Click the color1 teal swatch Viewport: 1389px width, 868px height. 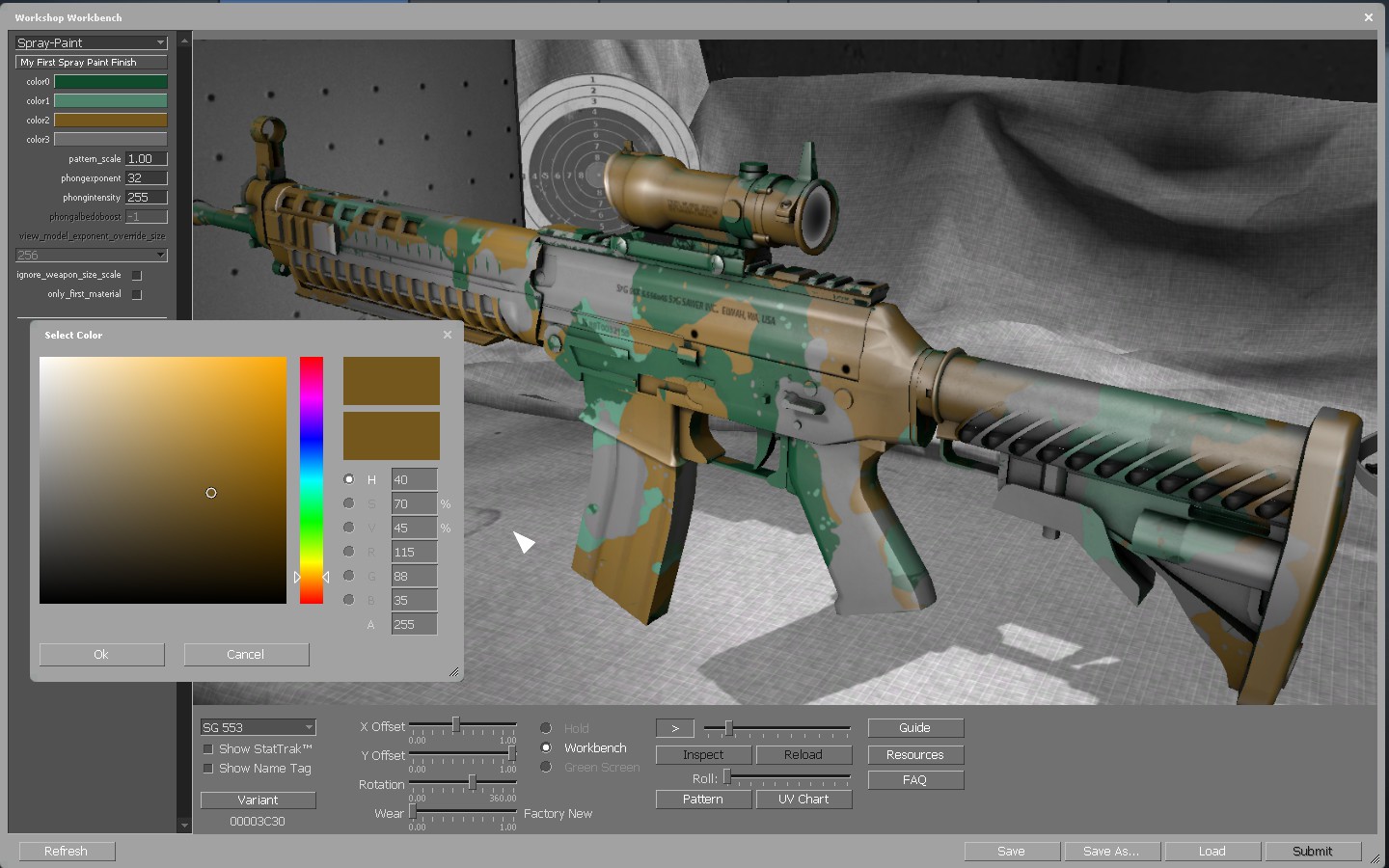coord(111,101)
